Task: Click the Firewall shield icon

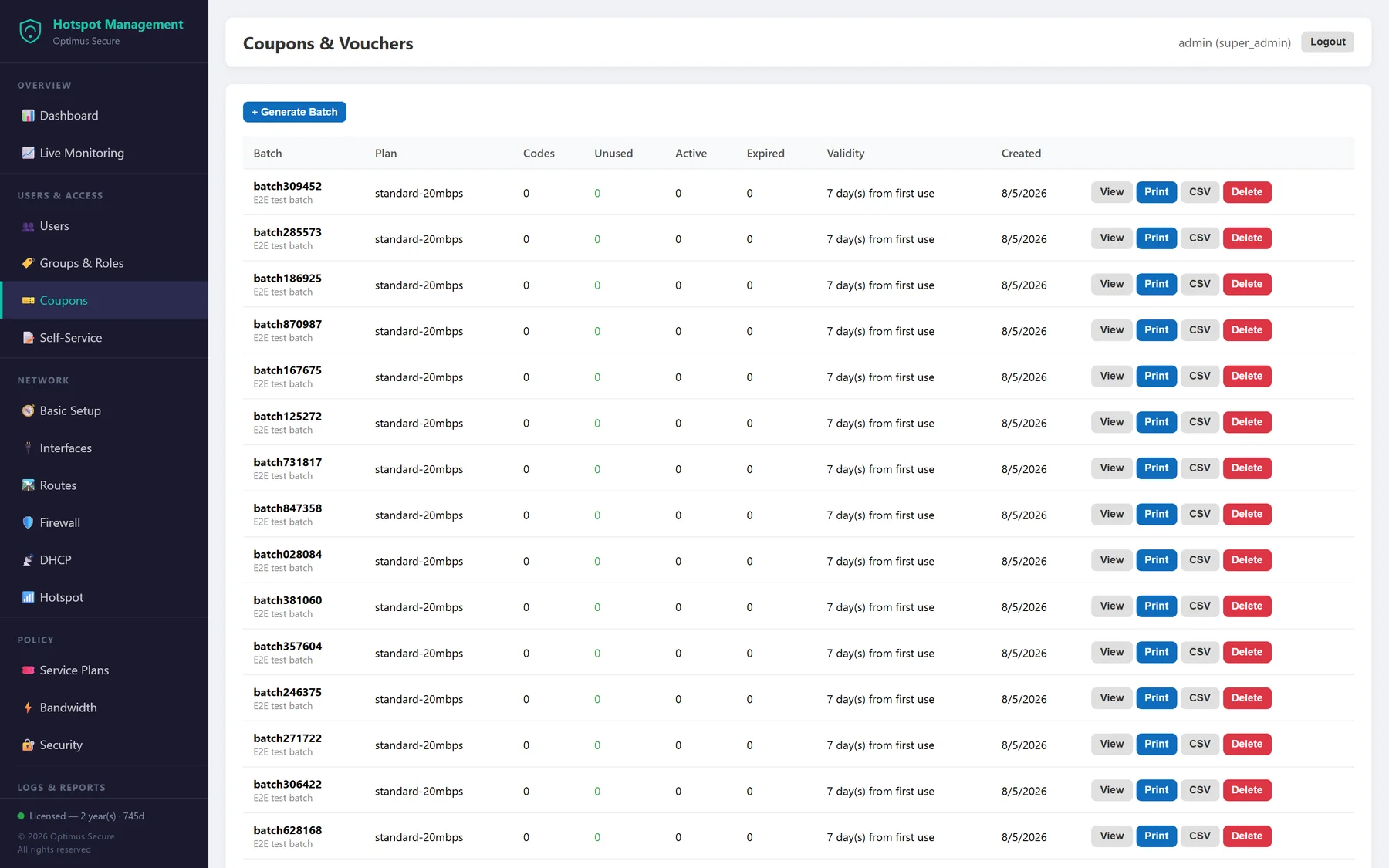Action: point(28,522)
